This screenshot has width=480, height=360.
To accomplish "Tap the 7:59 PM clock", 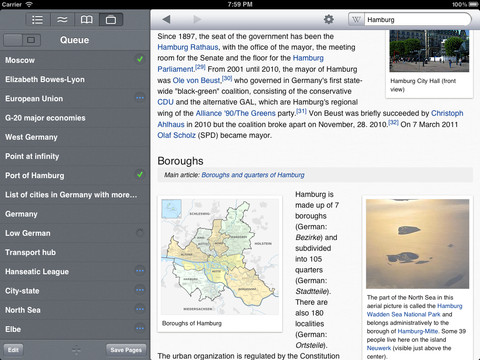I will coord(240,4).
